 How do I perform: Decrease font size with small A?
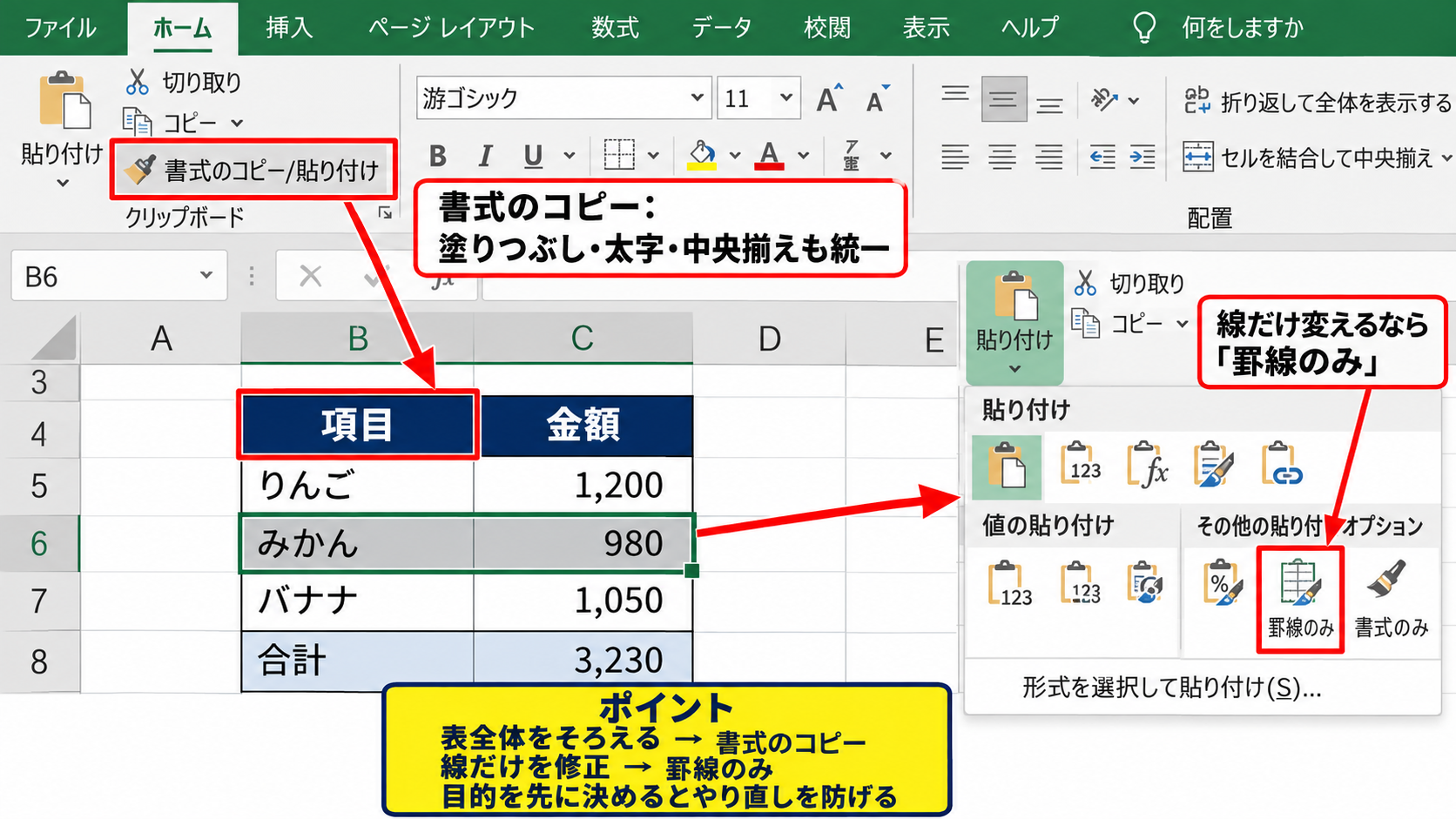pyautogui.click(x=878, y=99)
